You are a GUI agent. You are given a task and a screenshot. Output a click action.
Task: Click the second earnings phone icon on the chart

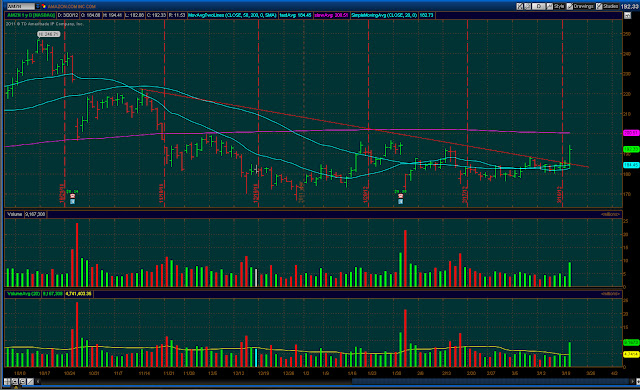pyautogui.click(x=401, y=196)
